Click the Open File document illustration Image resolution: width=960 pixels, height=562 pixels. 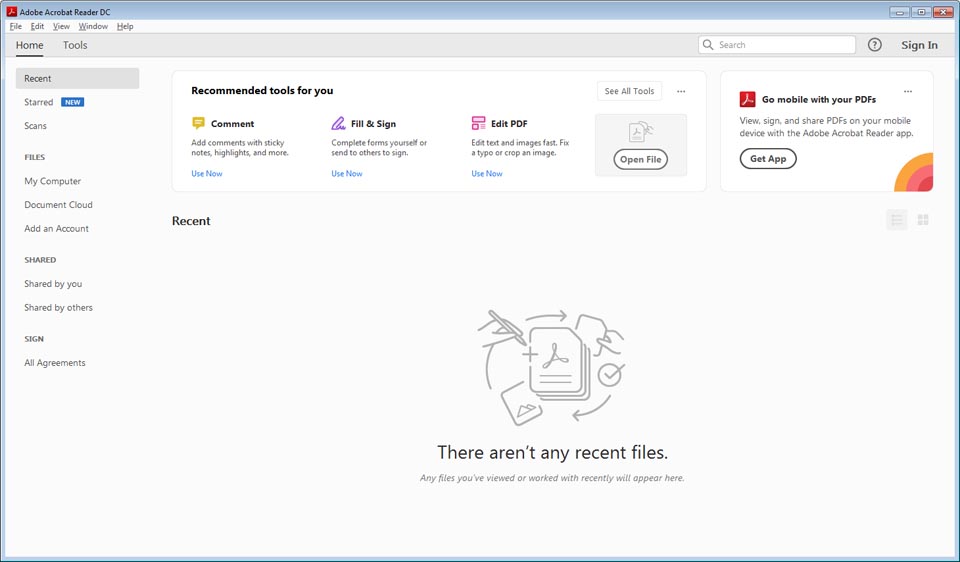(641, 132)
